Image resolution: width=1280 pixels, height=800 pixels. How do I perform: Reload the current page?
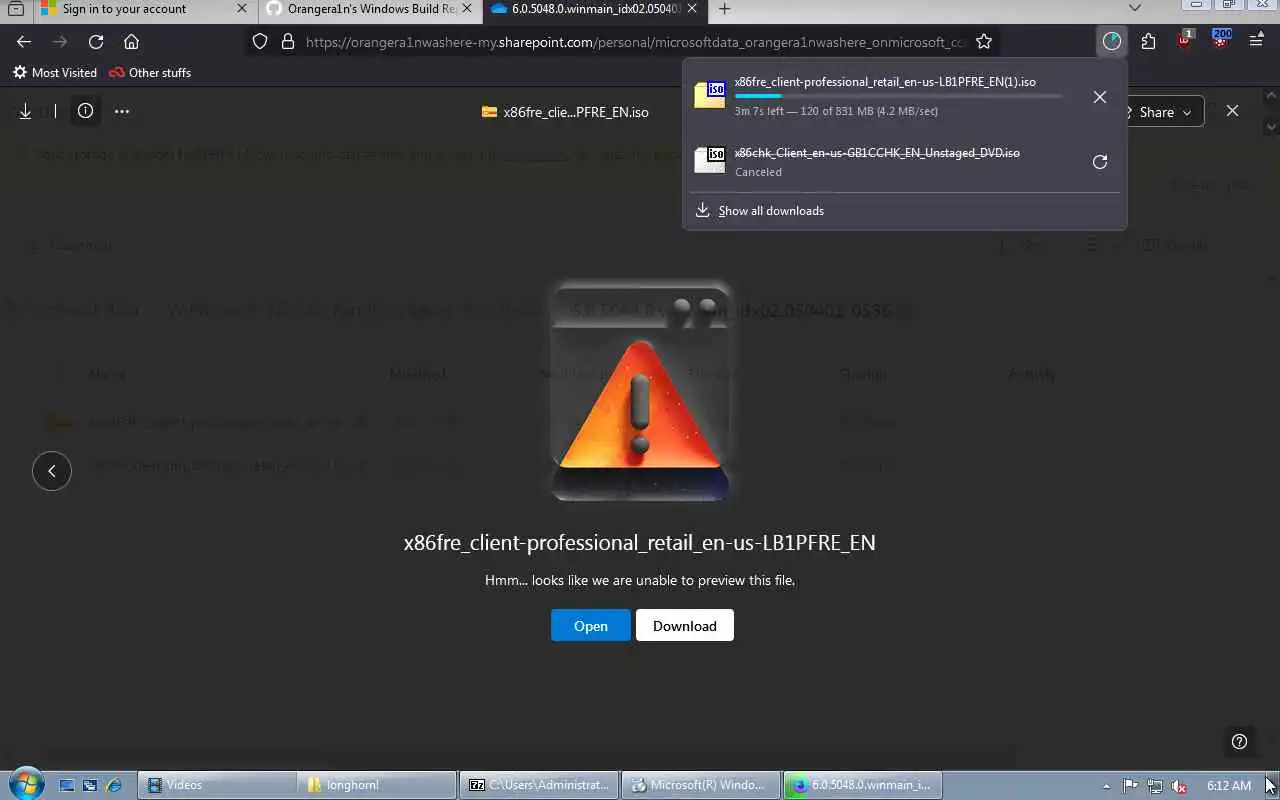point(96,42)
